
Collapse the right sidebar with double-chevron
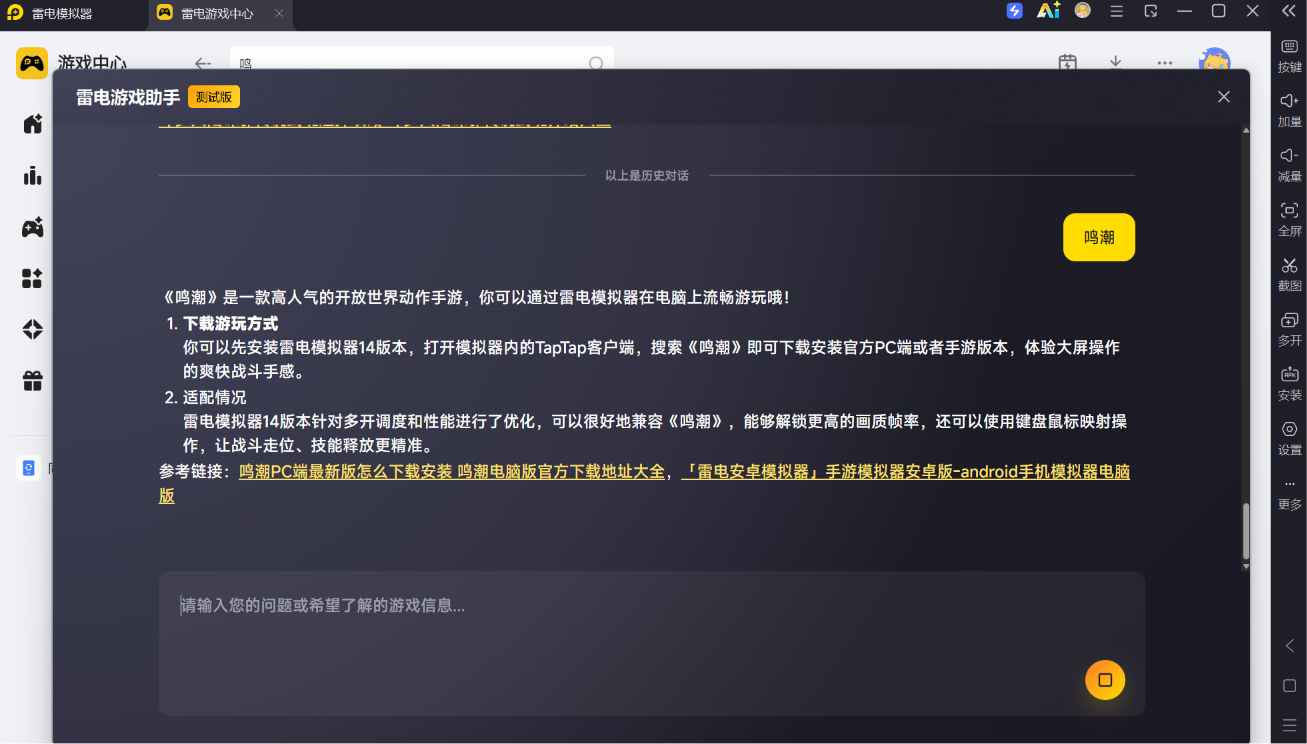point(1289,11)
